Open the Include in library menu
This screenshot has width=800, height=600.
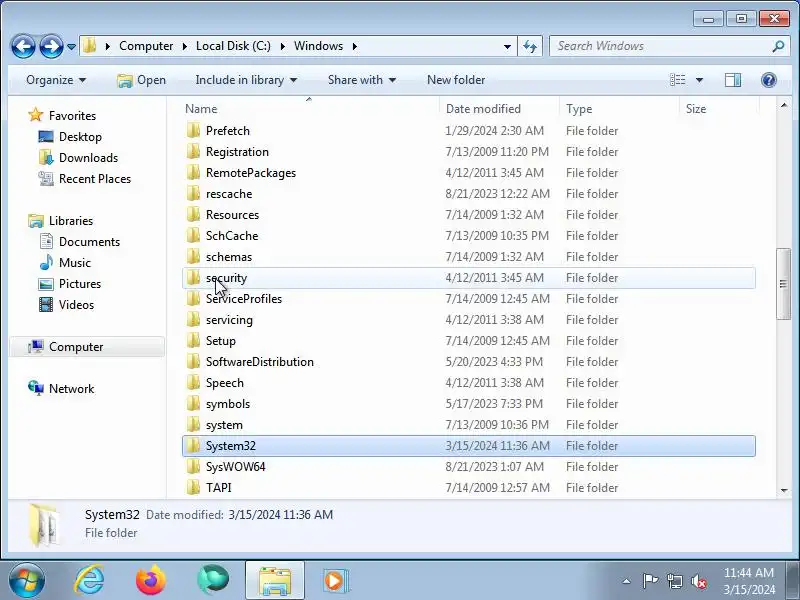pyautogui.click(x=246, y=80)
